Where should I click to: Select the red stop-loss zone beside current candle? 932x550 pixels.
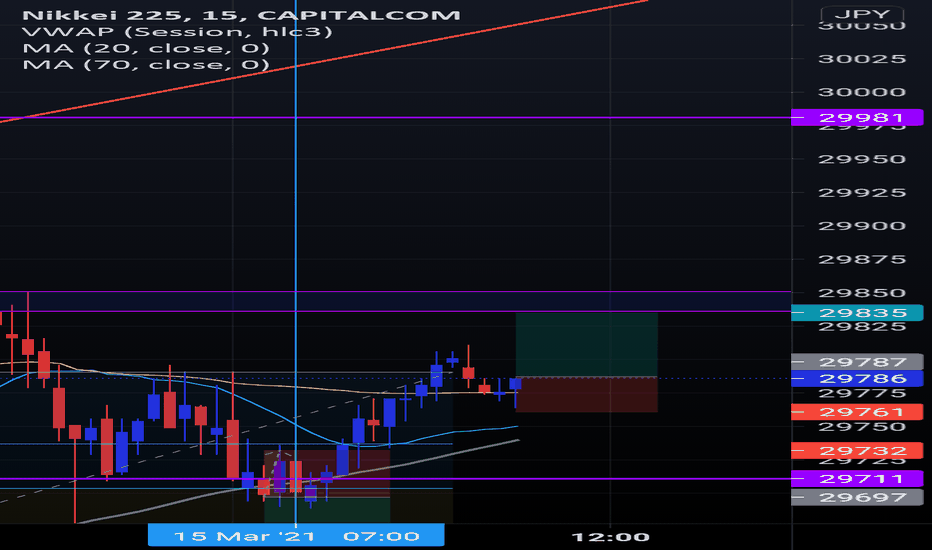pyautogui.click(x=587, y=395)
